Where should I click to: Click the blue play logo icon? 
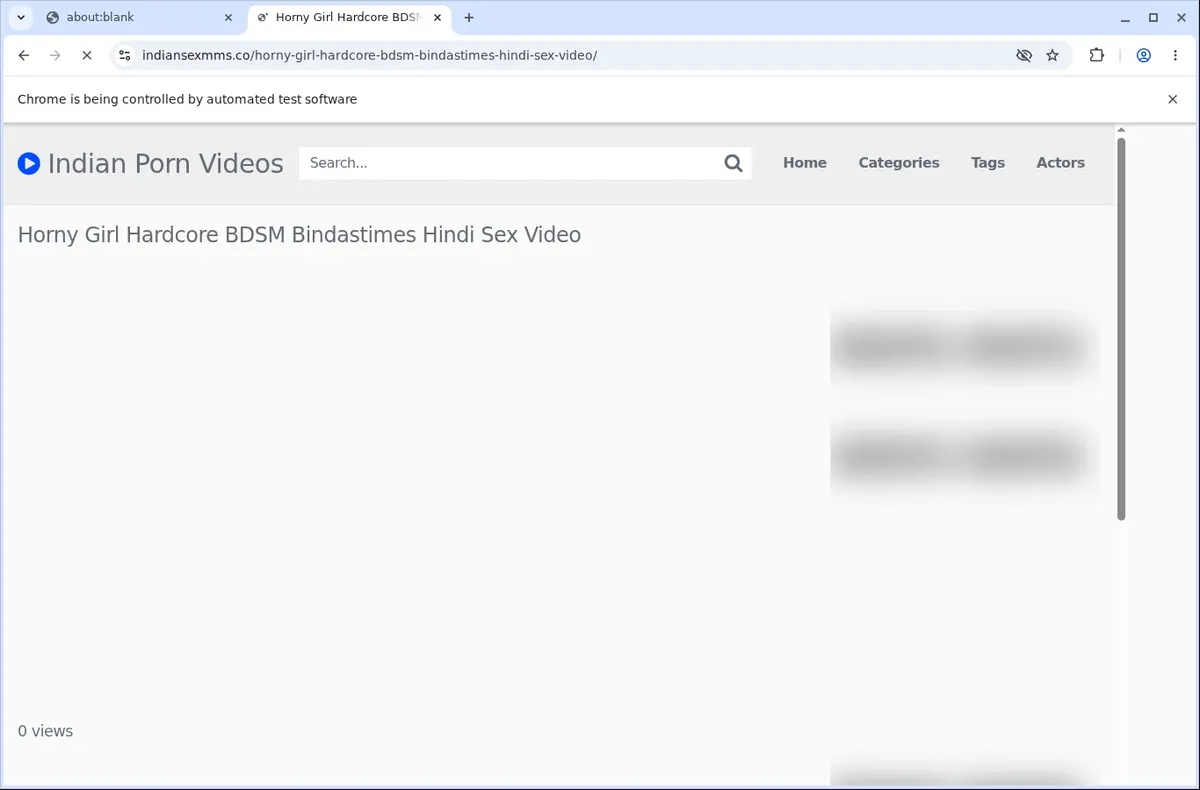(29, 163)
